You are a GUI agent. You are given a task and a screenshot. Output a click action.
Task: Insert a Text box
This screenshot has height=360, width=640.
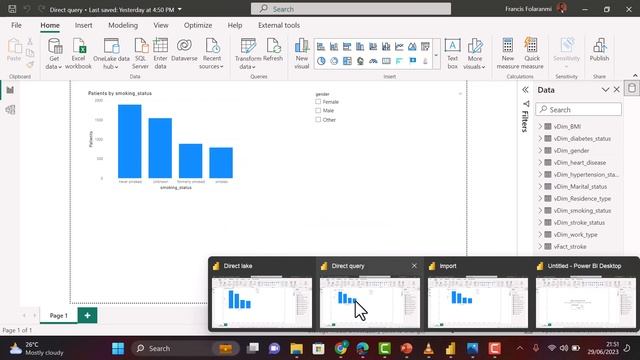(452, 53)
